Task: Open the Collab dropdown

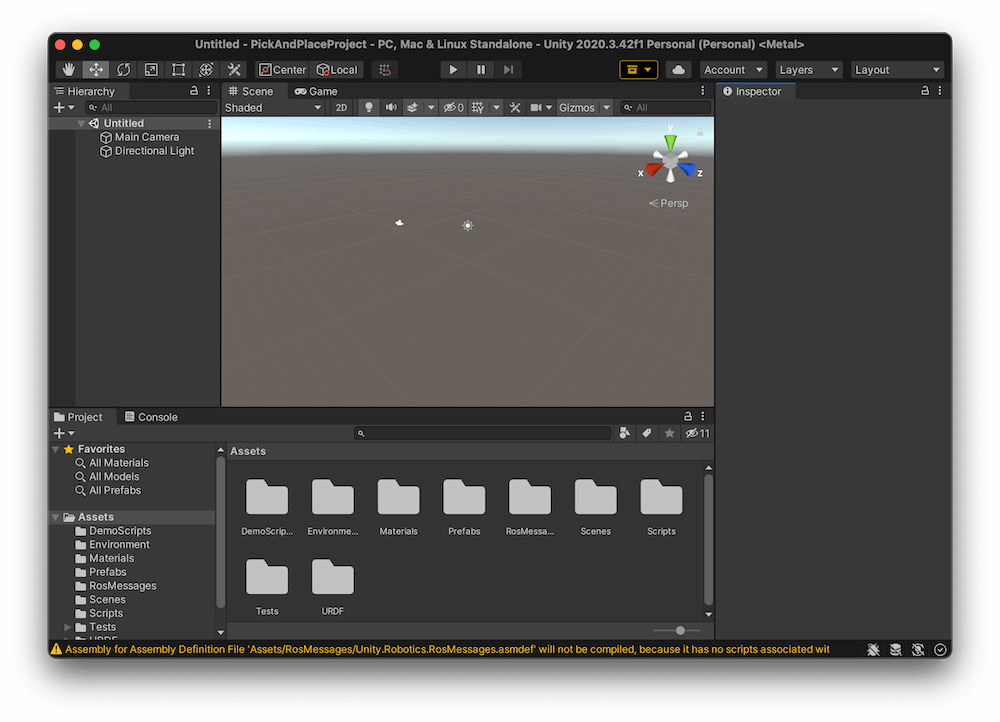Action: coord(638,70)
